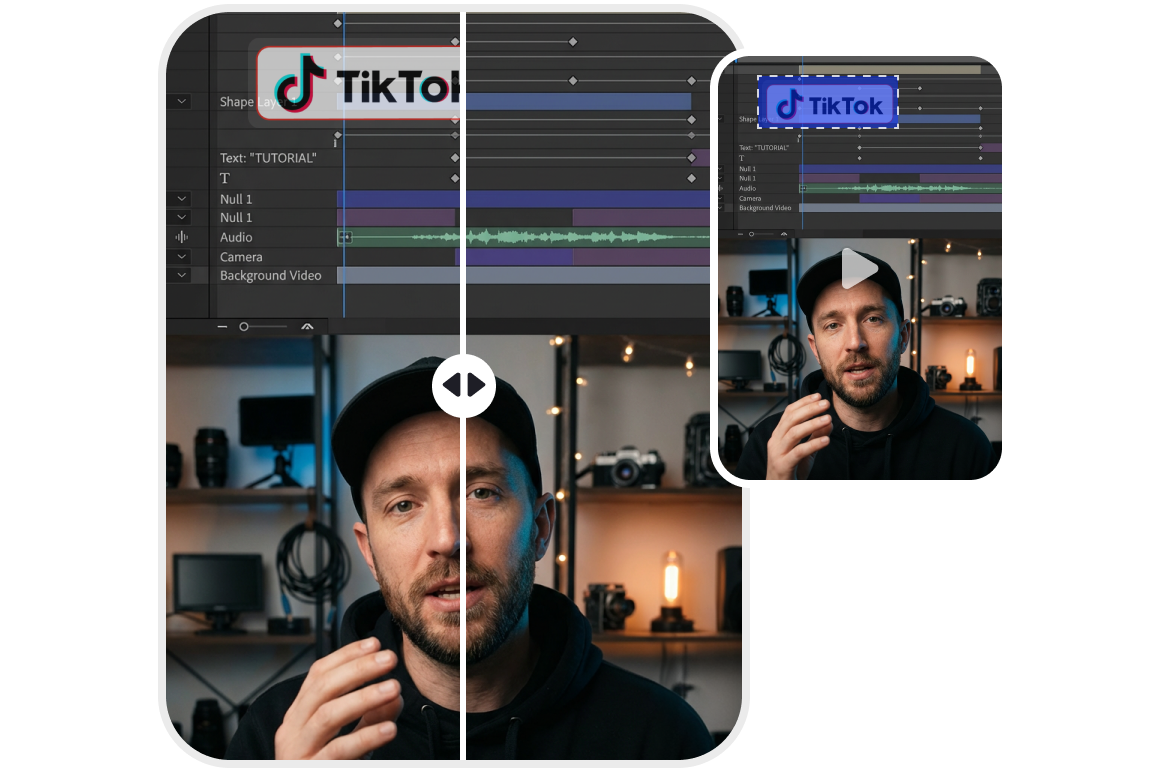Viewport: 1160px width, 772px height.
Task: Expand the upper Null 1 layer chevron
Action: (181, 199)
